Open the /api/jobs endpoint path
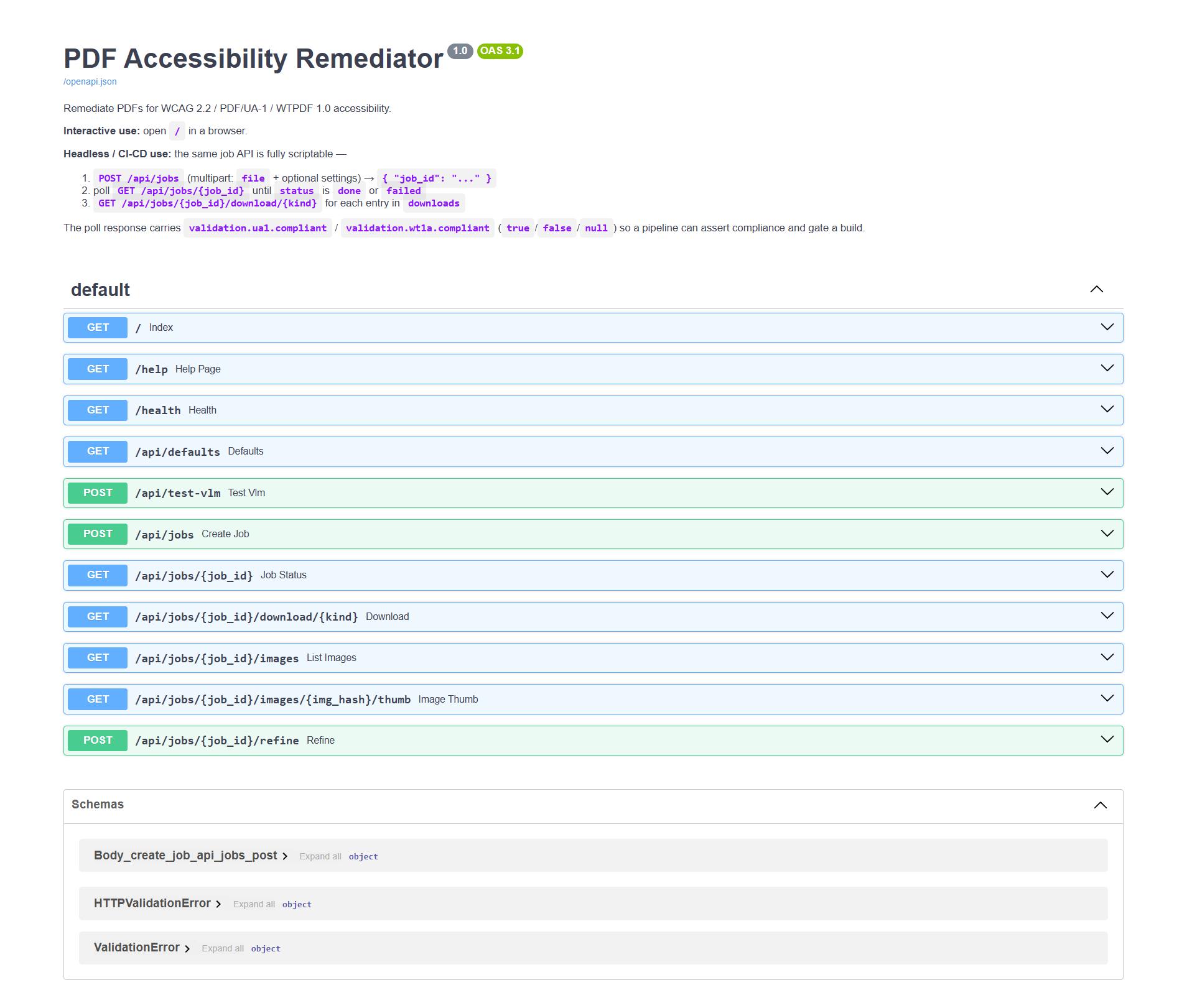1187x1008 pixels. (164, 535)
